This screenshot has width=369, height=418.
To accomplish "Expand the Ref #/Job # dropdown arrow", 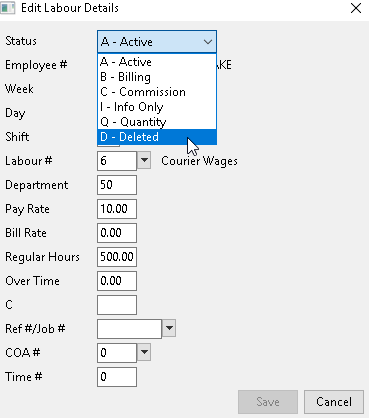I will pos(169,328).
